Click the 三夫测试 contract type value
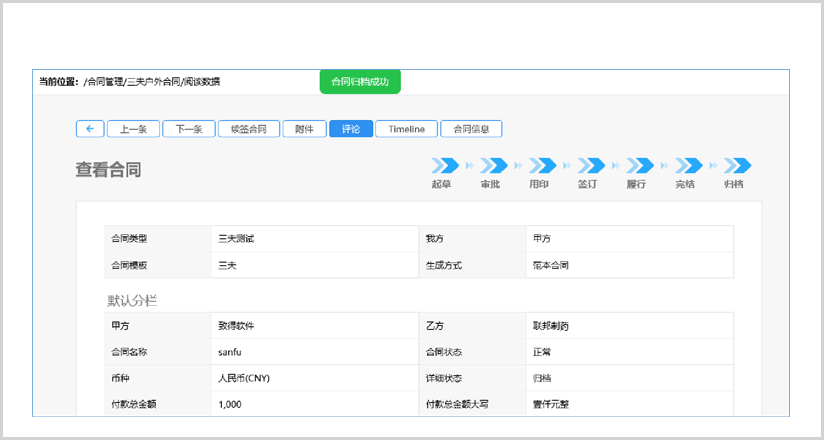The width and height of the screenshot is (824, 440). 236,239
